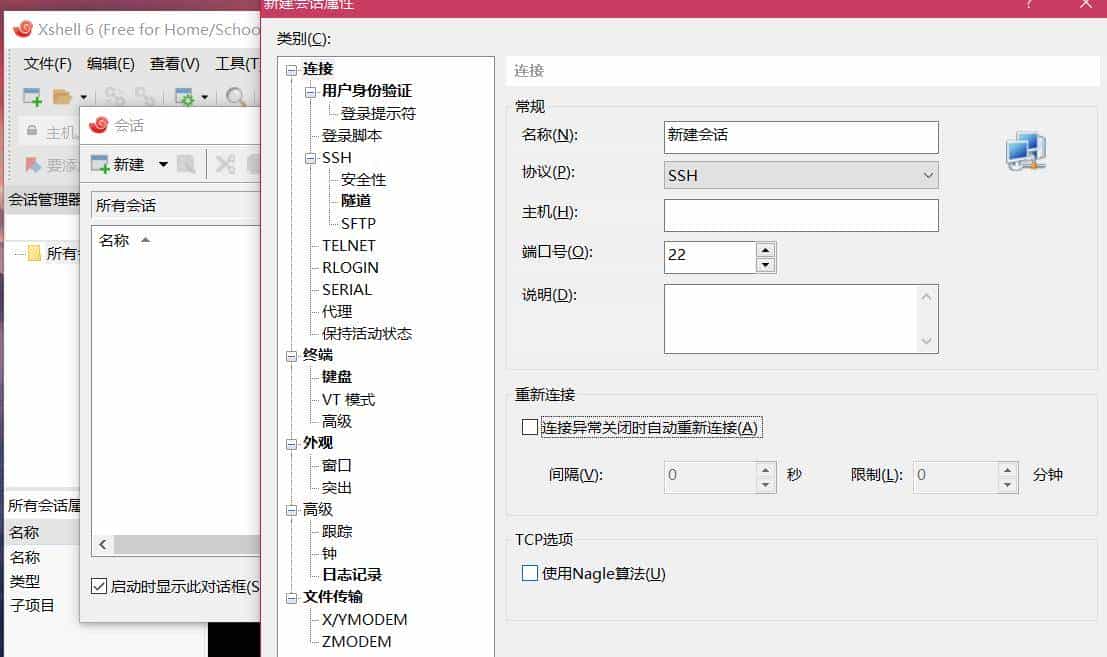
Task: Open a new session with the new session icon
Action: pos(29,96)
